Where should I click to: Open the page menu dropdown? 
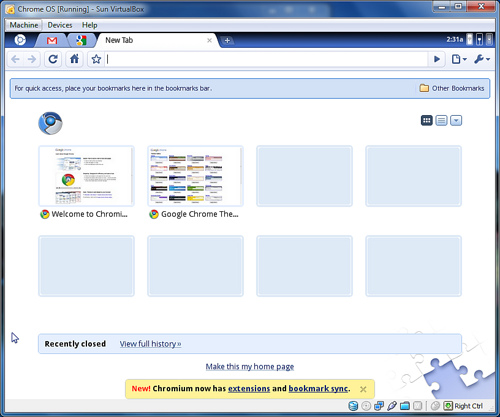click(x=459, y=59)
